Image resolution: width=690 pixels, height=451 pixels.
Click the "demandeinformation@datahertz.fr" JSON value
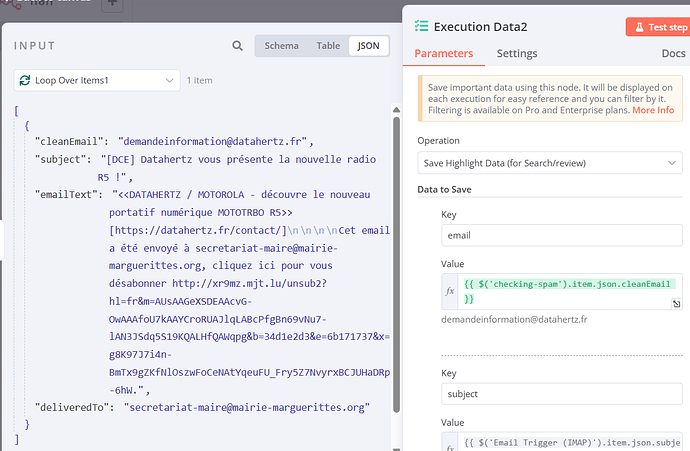point(212,141)
